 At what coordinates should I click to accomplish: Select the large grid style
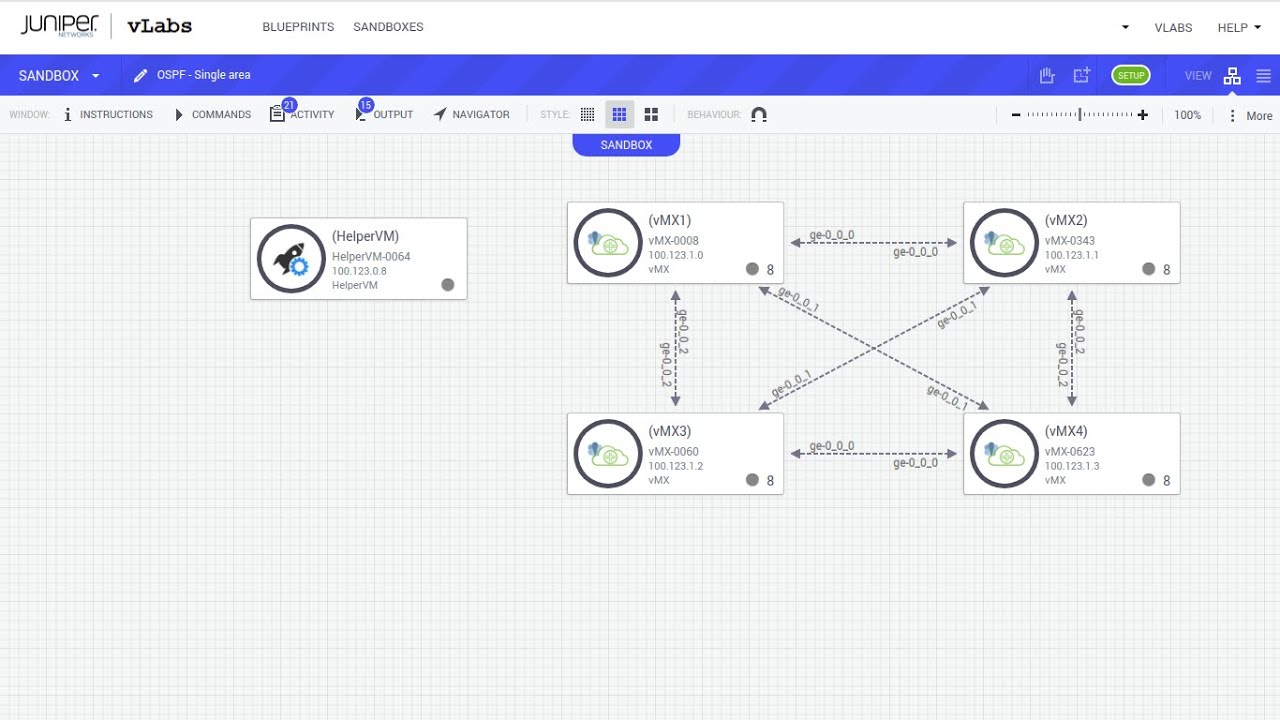click(651, 115)
